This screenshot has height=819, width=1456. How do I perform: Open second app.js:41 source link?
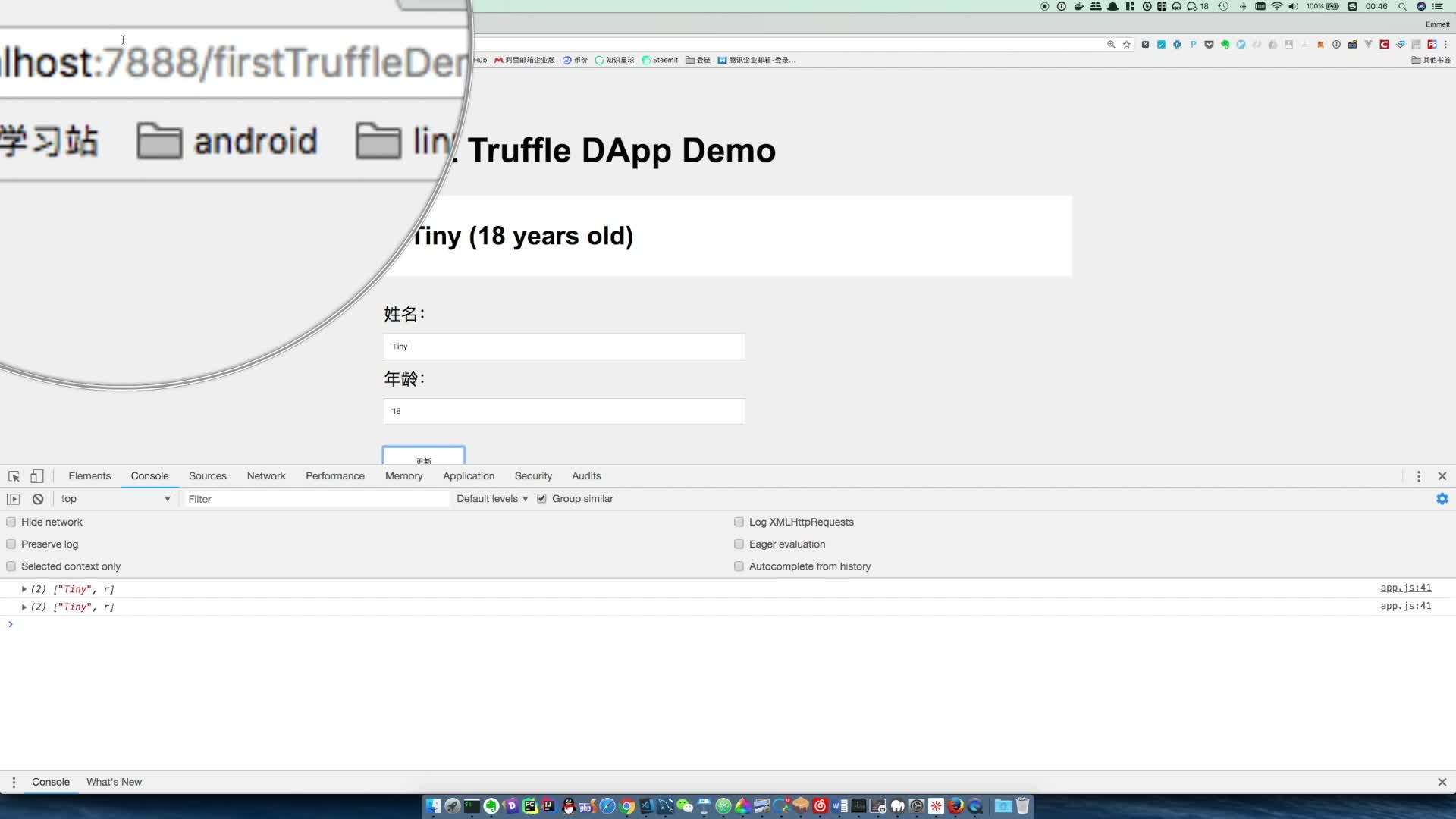[1406, 607]
